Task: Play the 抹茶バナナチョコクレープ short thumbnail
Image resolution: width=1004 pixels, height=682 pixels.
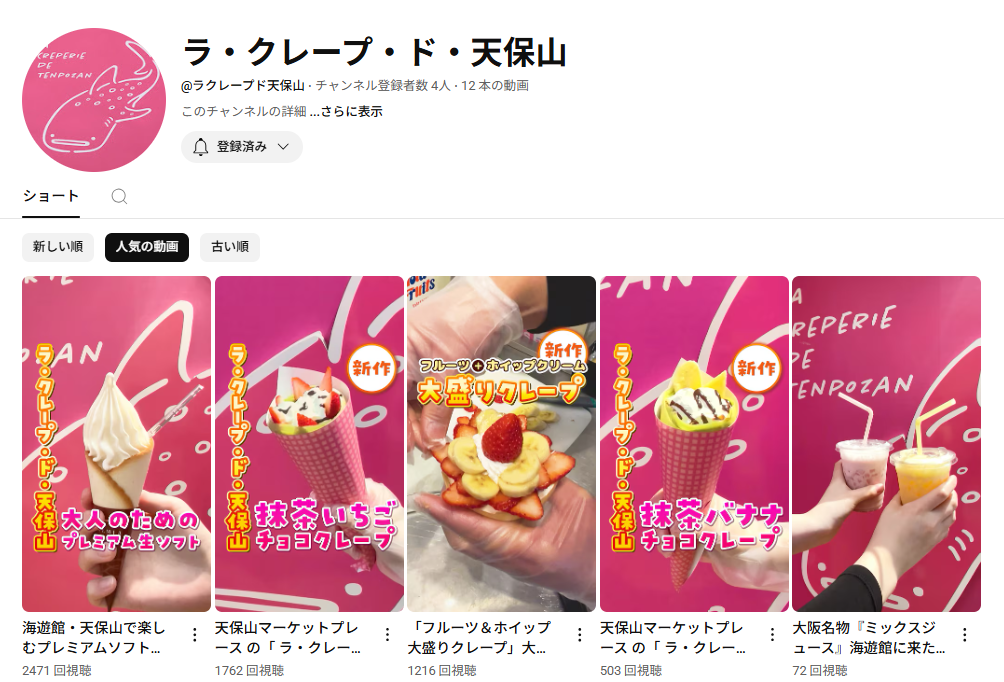Action: (x=694, y=444)
